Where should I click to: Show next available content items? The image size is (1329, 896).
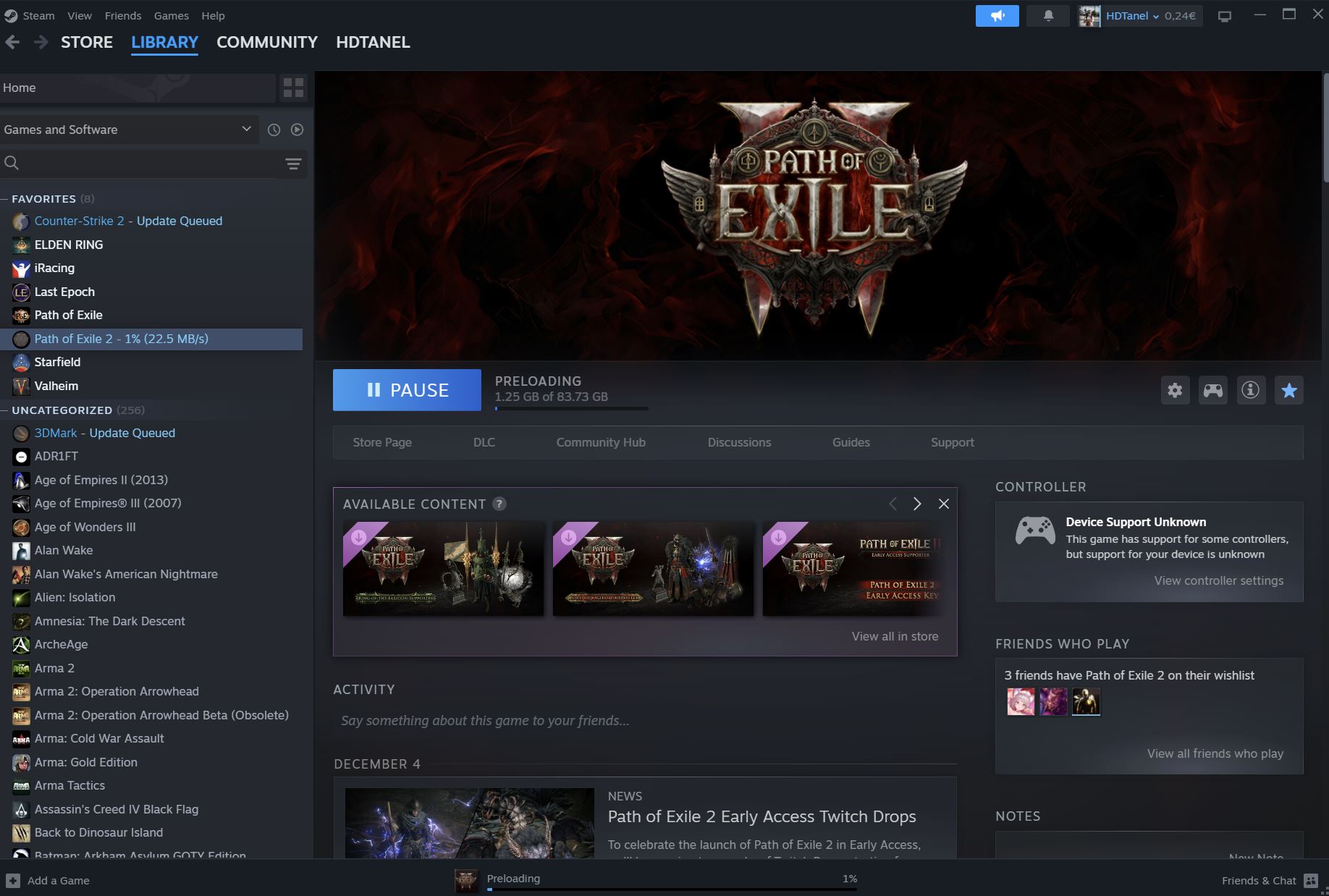917,504
